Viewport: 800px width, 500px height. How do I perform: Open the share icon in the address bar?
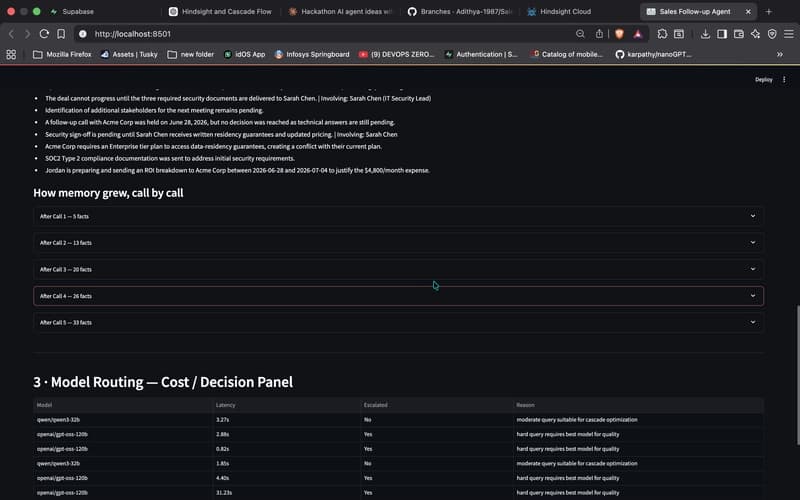coord(599,34)
